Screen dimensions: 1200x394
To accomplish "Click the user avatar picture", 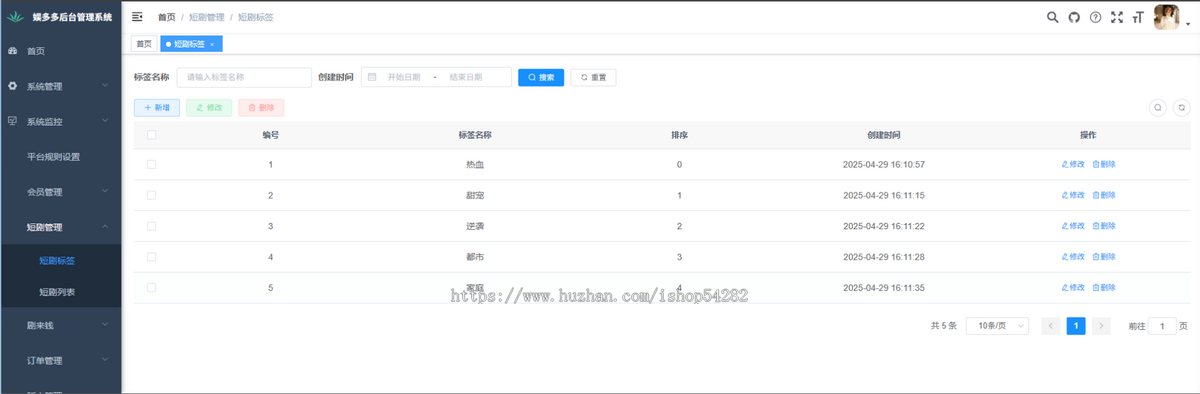I will tap(1166, 17).
